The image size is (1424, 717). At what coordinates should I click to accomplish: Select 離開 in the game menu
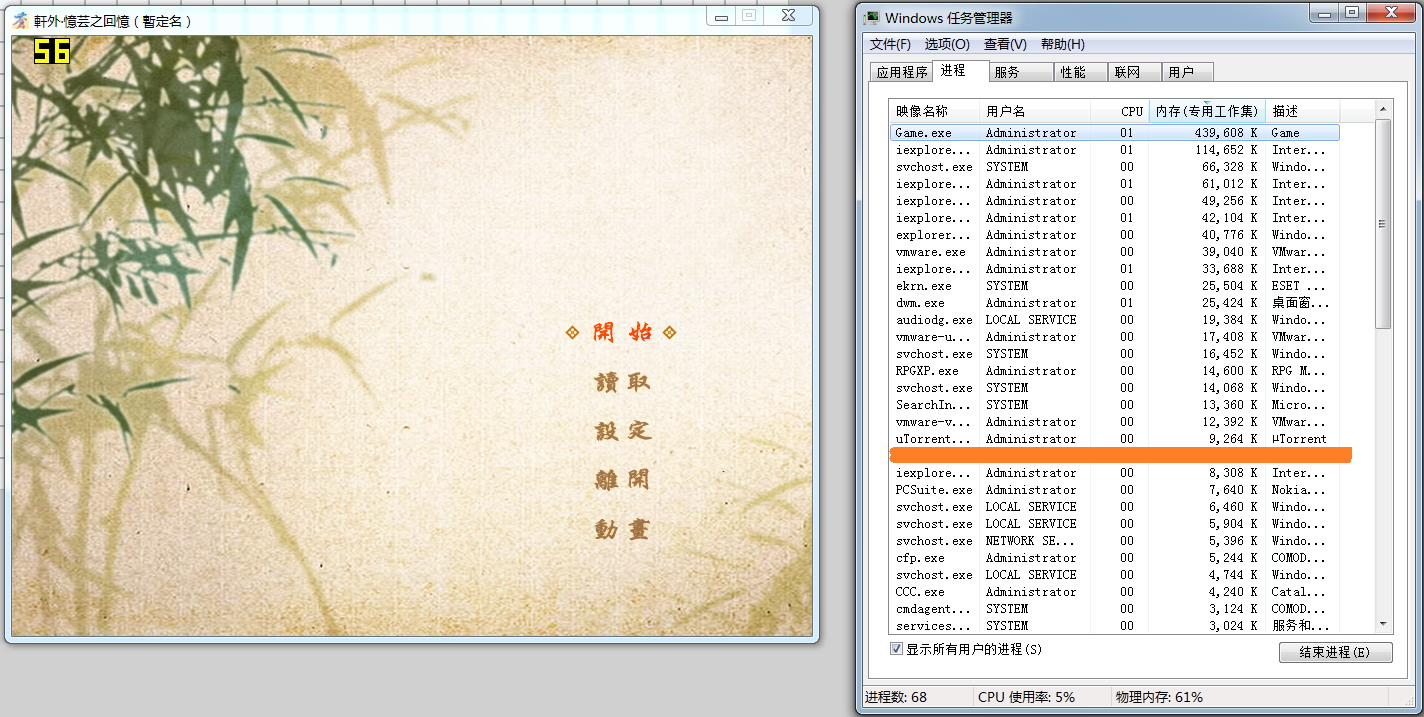pyautogui.click(x=622, y=480)
